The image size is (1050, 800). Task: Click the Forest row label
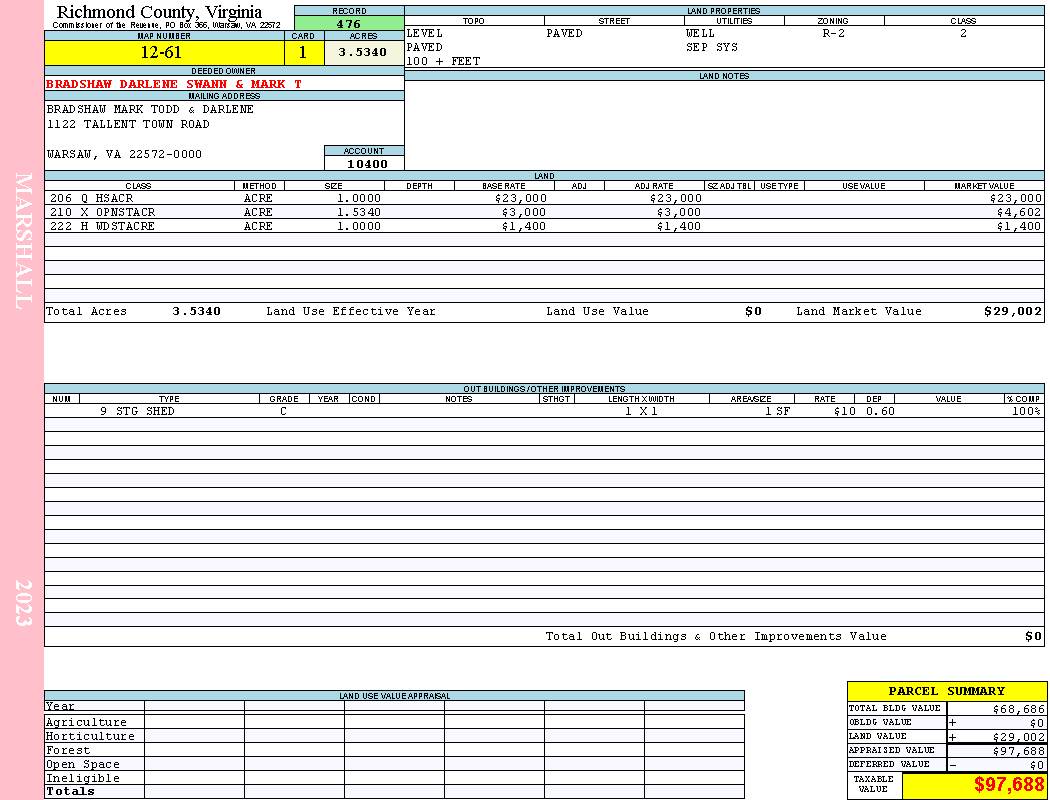click(68, 750)
